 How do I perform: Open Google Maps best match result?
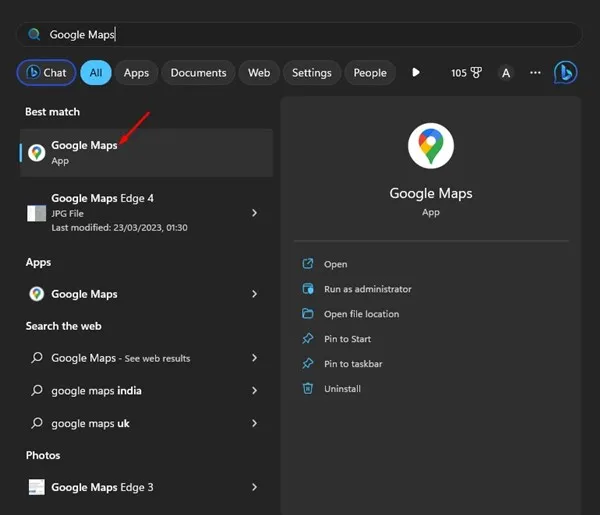(147, 153)
